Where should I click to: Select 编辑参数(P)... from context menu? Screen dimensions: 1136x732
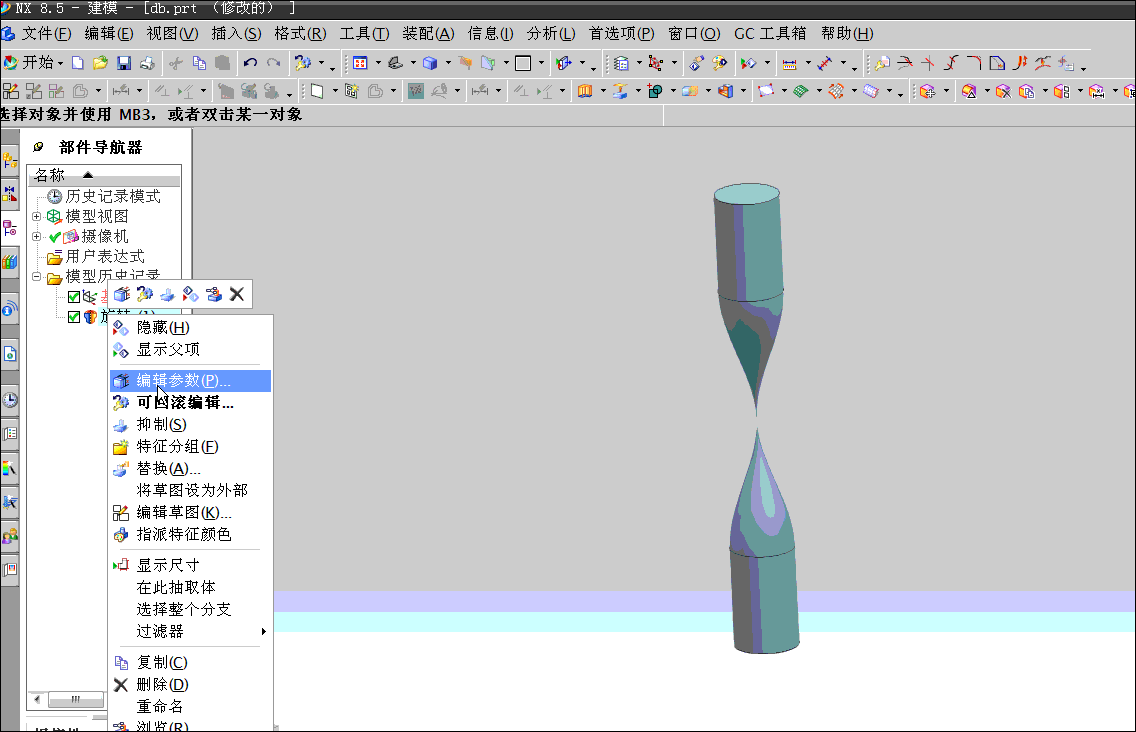coord(191,380)
